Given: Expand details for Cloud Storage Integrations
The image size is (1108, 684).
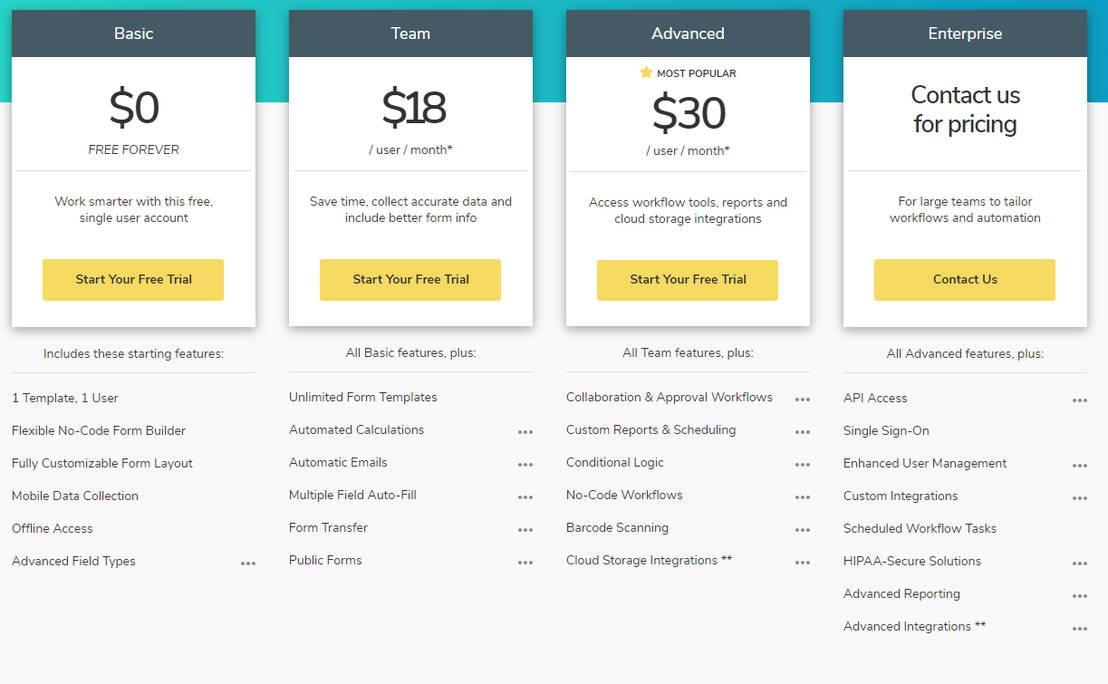Looking at the screenshot, I should [802, 563].
